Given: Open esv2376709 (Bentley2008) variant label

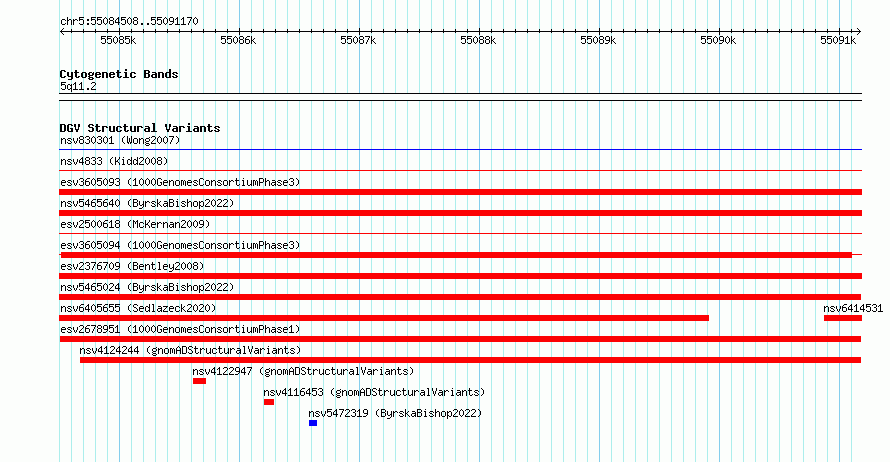Looking at the screenshot, I should coord(132,266).
